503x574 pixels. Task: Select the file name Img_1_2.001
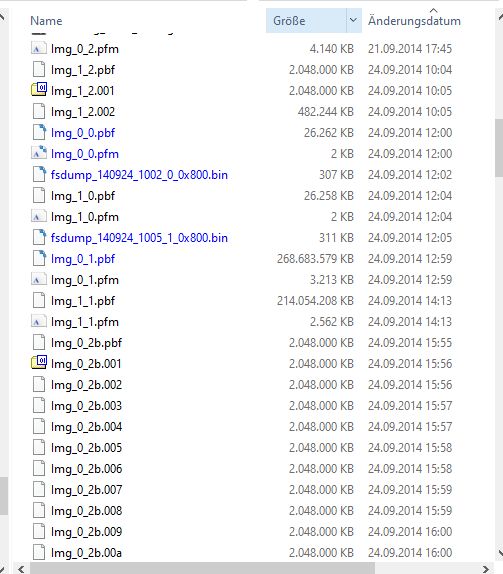(83, 91)
